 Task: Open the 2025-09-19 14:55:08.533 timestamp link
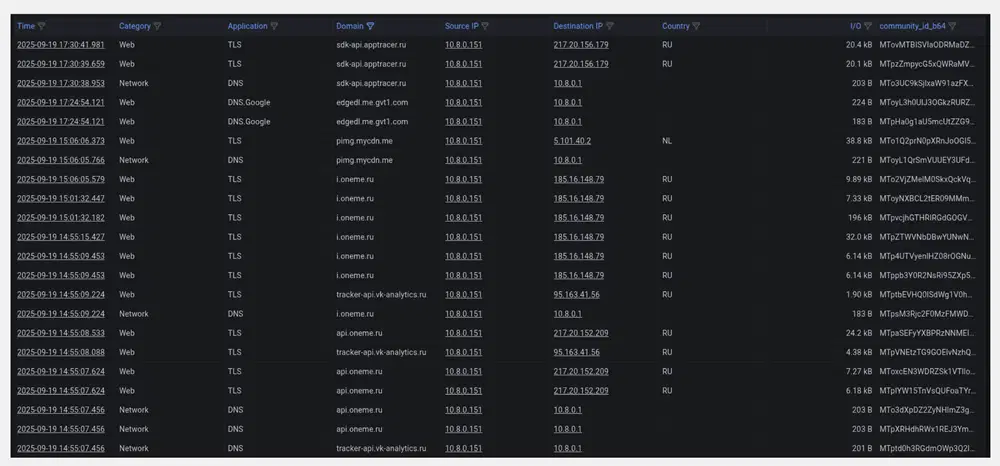point(61,333)
